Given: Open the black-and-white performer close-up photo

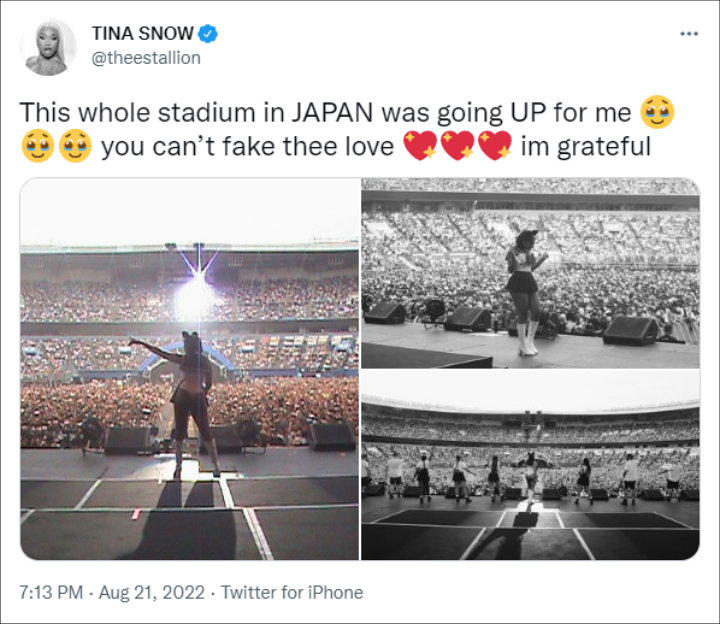Looking at the screenshot, I should (530, 273).
